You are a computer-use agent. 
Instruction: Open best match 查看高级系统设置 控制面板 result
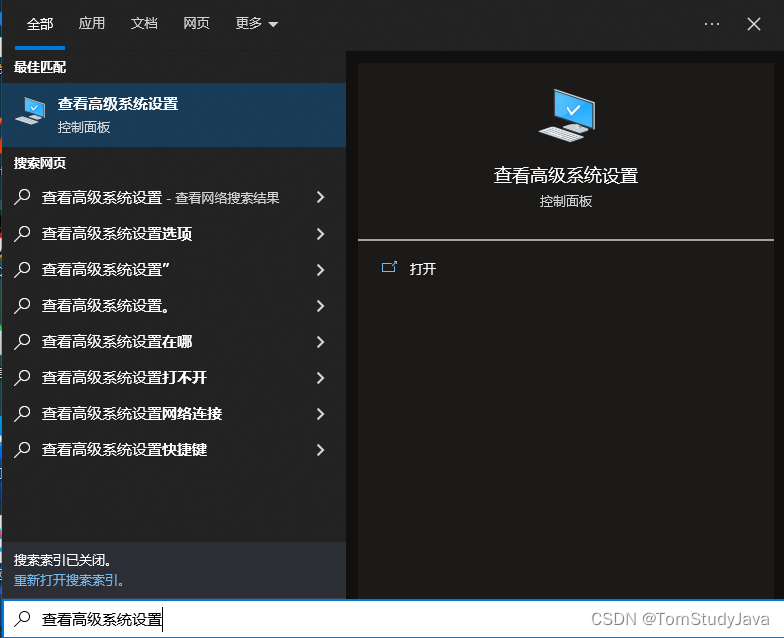(174, 115)
